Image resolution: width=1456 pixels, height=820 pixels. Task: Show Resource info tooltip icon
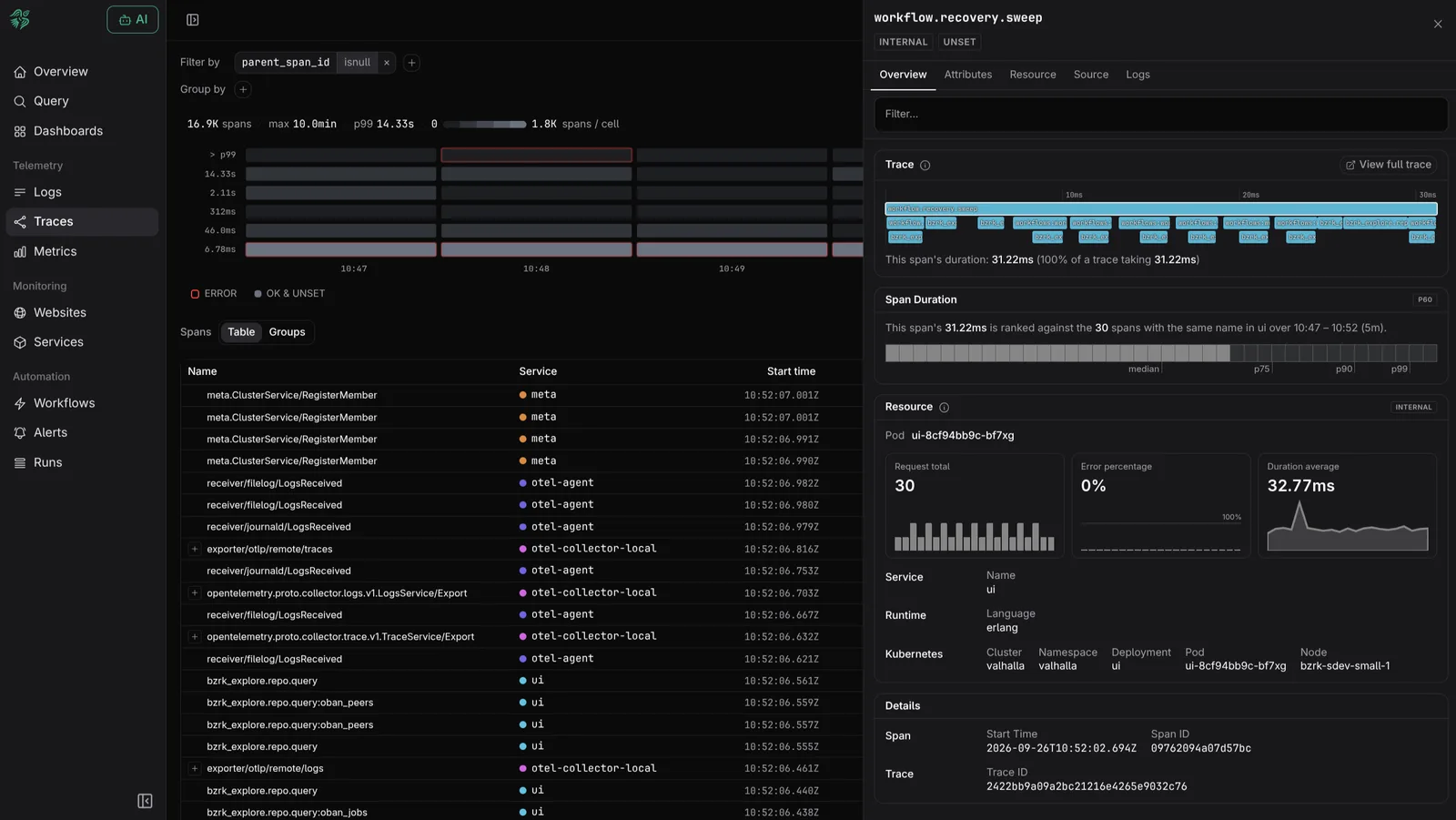[x=944, y=407]
